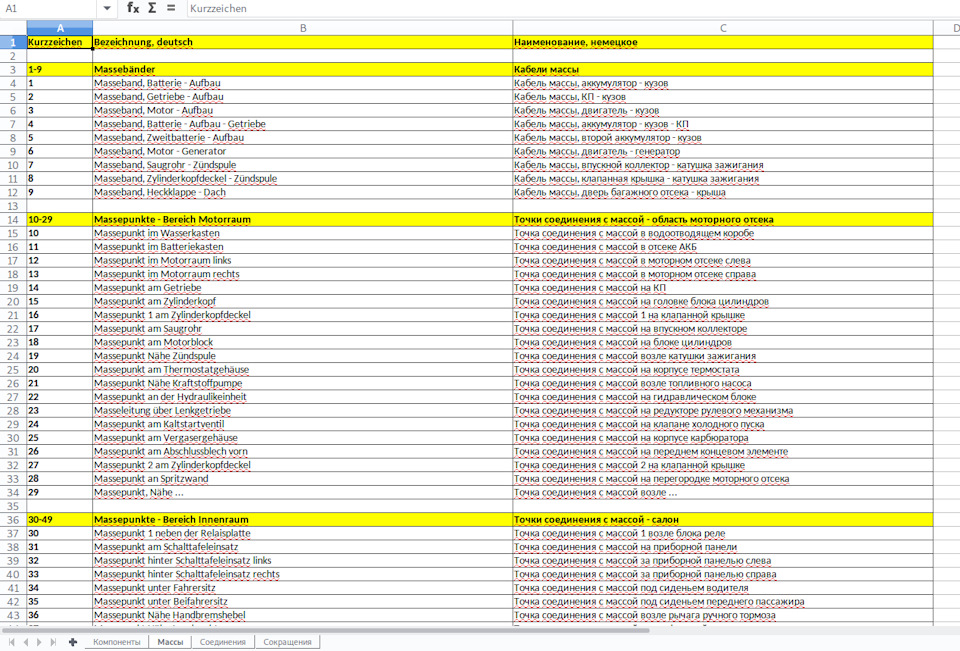This screenshot has height=651, width=960.
Task: Switch to the Сокращения sheet tab
Action: point(287,642)
